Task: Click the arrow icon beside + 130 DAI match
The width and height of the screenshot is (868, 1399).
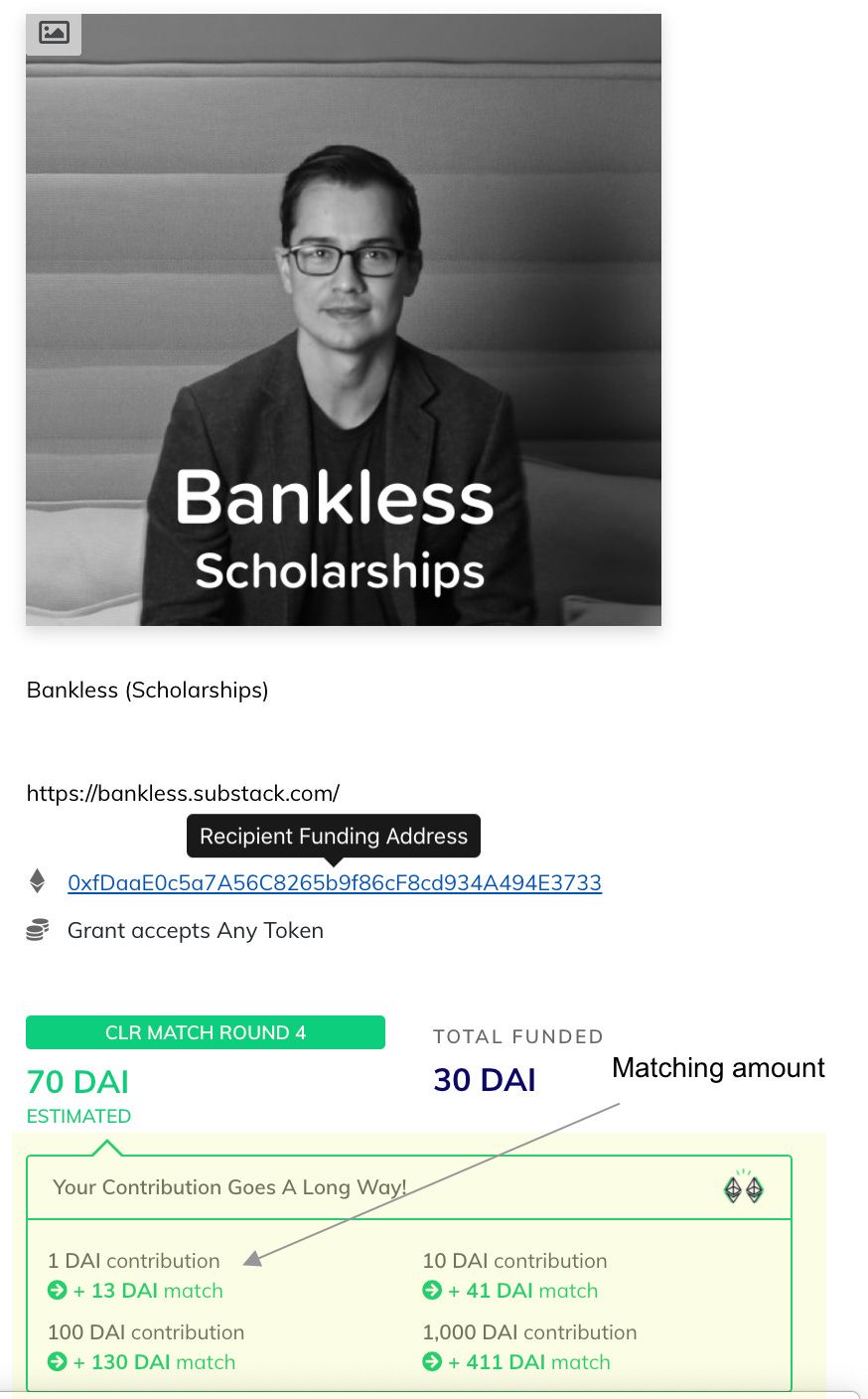Action: (57, 1362)
